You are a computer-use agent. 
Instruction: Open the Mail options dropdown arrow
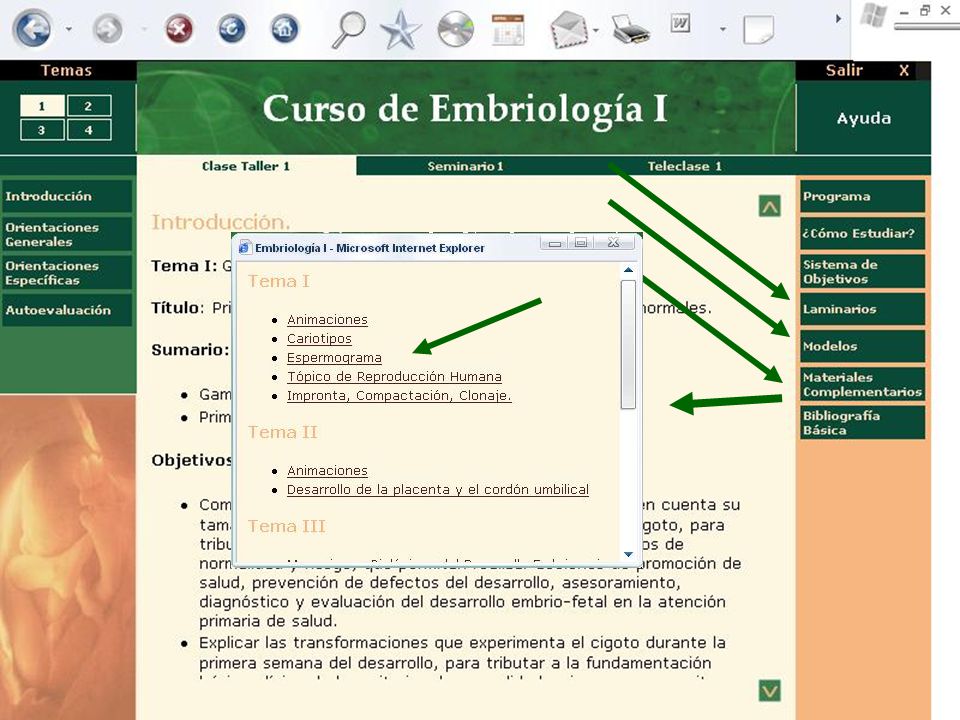tap(596, 29)
